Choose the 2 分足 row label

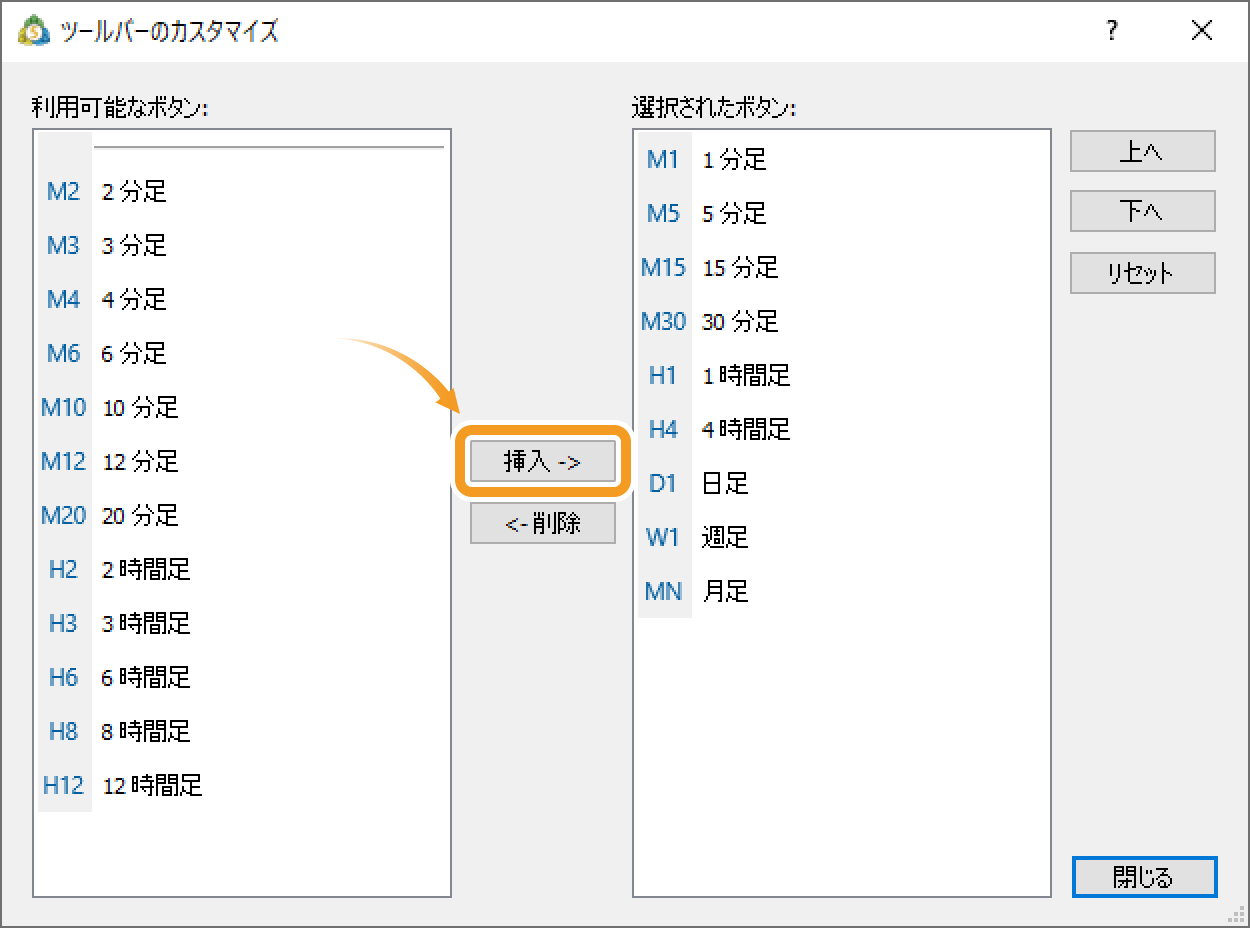(x=134, y=192)
